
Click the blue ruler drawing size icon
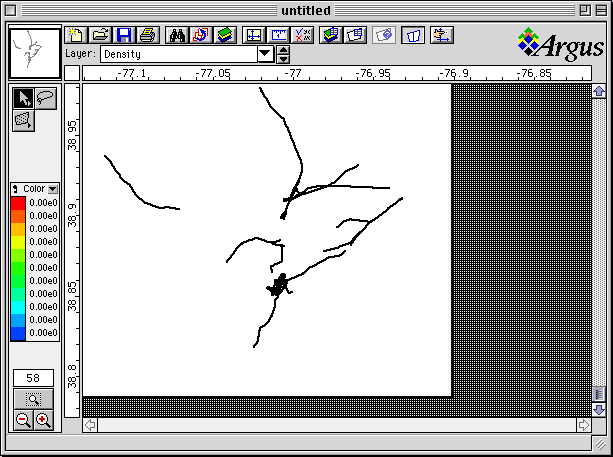278,35
